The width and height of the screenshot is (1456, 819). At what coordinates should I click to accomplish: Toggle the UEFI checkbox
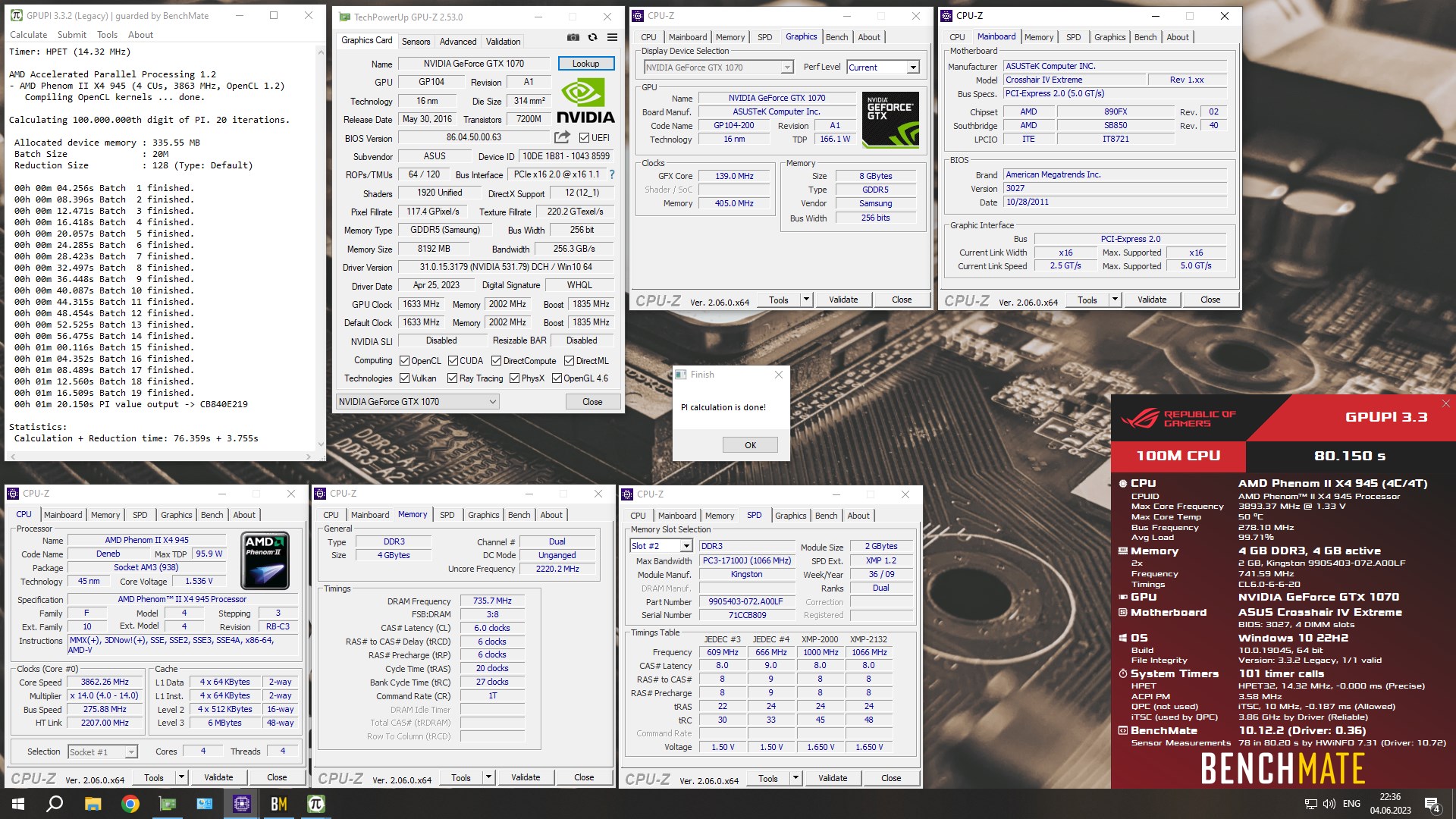coord(584,137)
